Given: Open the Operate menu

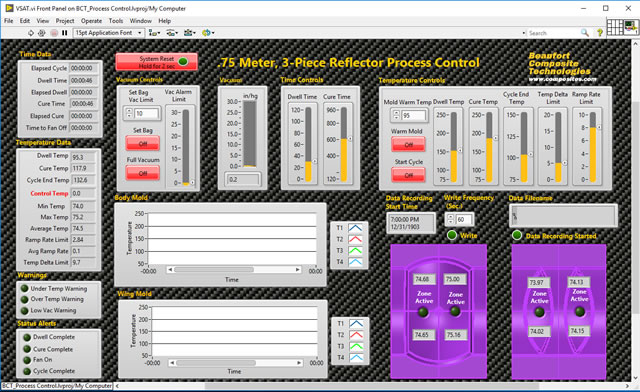Looking at the screenshot, I should 91,21.
